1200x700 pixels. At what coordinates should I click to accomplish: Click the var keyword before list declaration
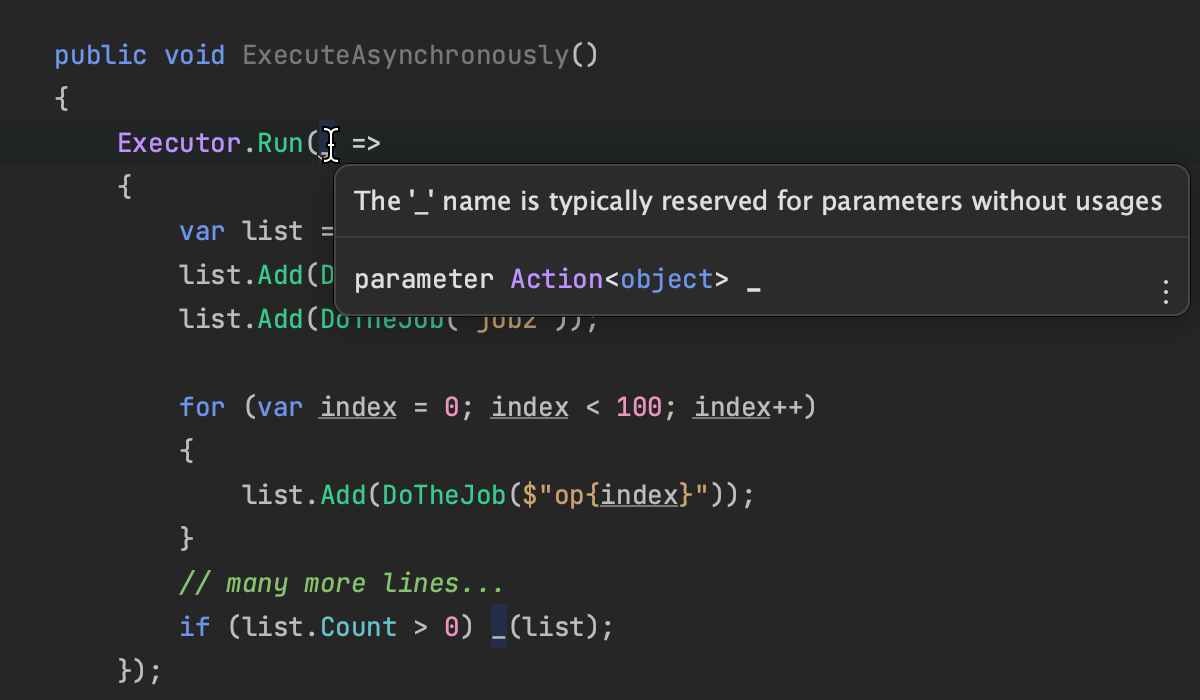click(202, 231)
